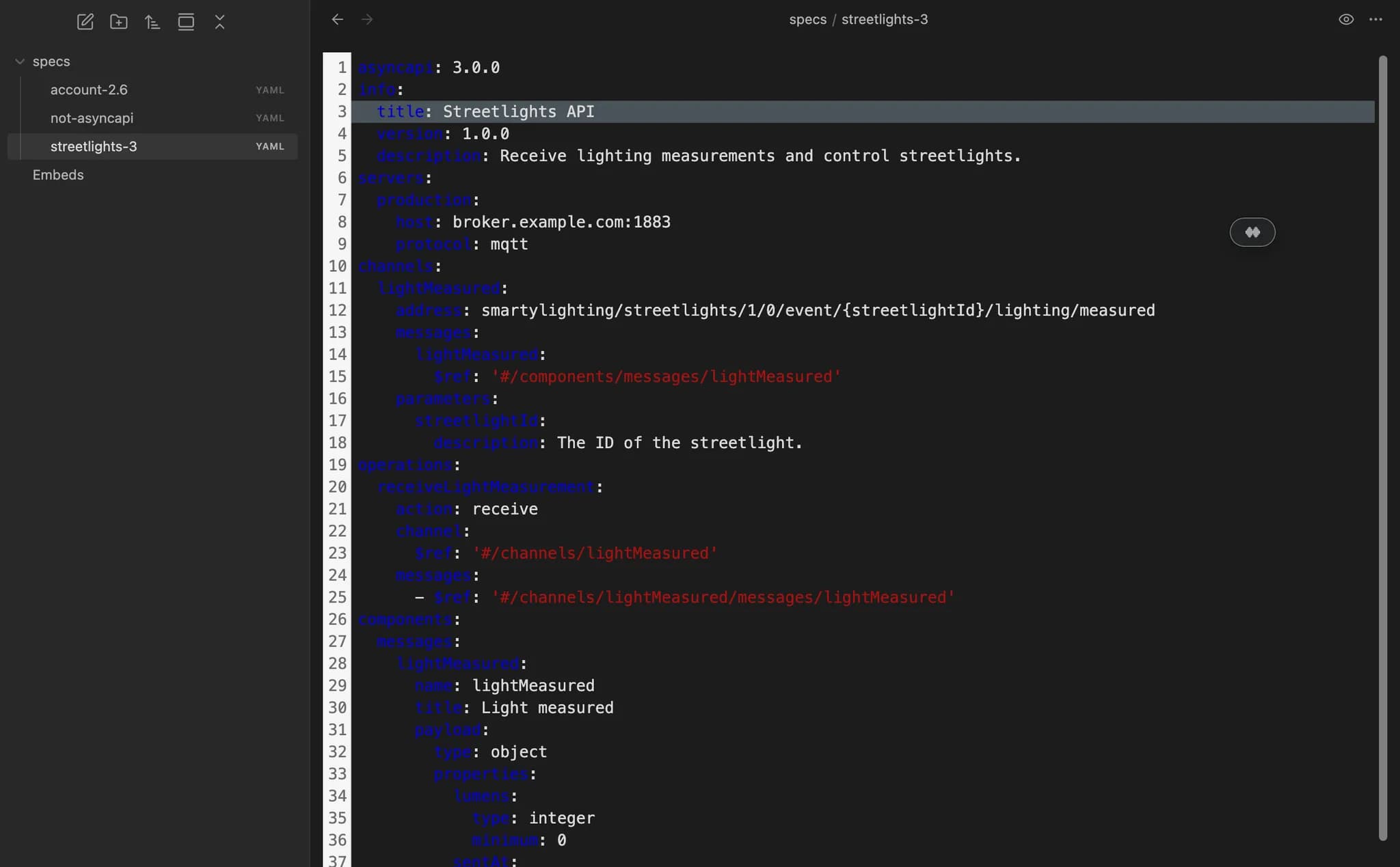1400x867 pixels.
Task: Create a new note with the pencil icon
Action: [85, 22]
